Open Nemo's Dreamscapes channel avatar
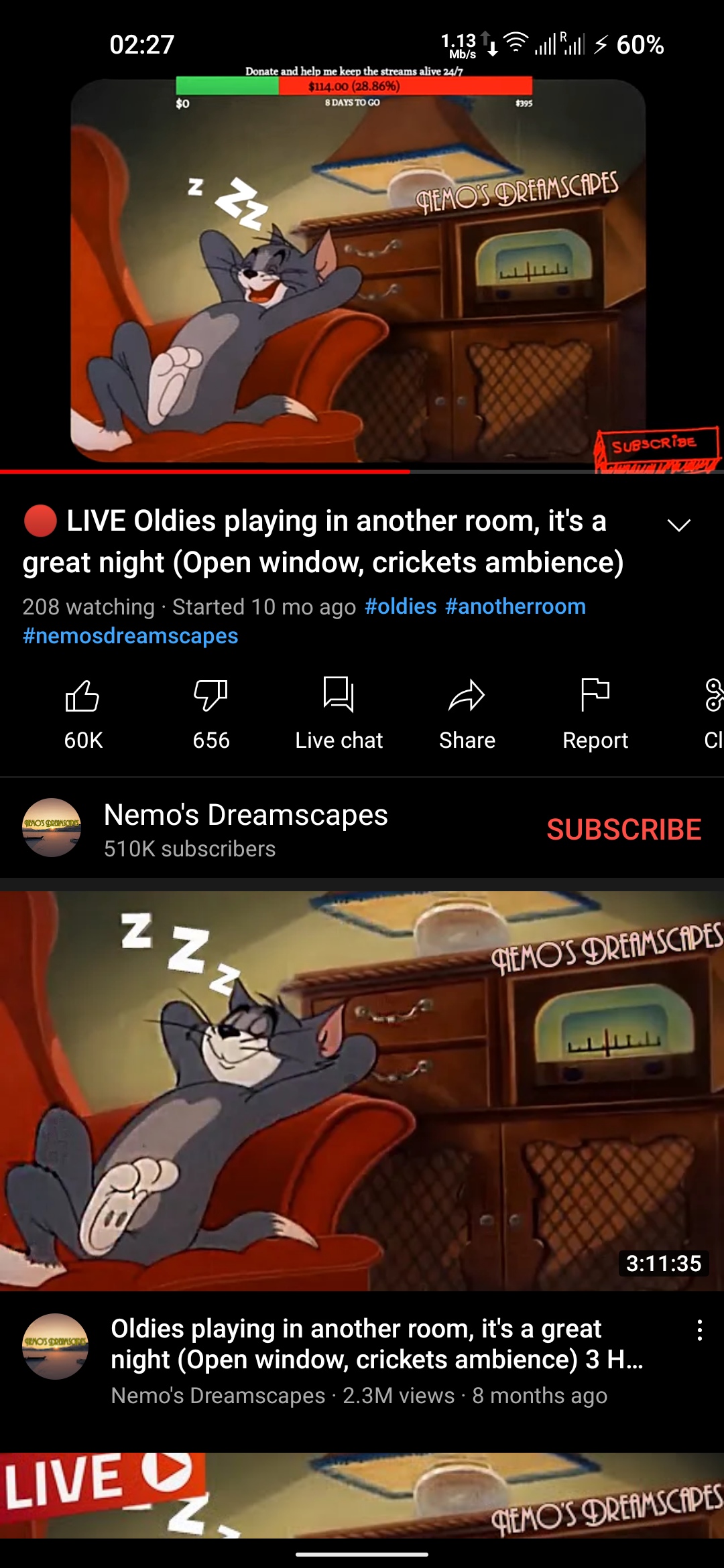Viewport: 724px width, 1568px height. [x=52, y=828]
